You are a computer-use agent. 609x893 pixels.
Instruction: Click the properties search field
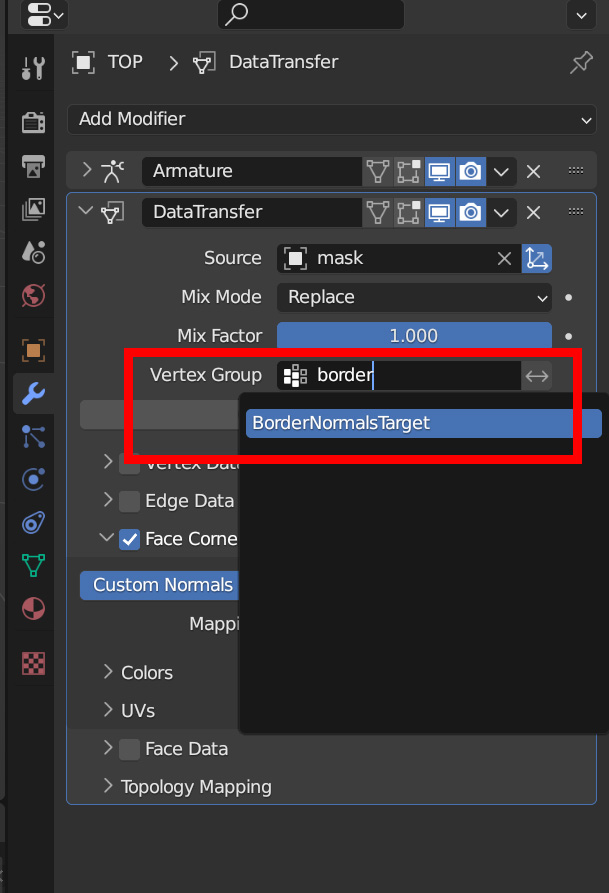(310, 14)
